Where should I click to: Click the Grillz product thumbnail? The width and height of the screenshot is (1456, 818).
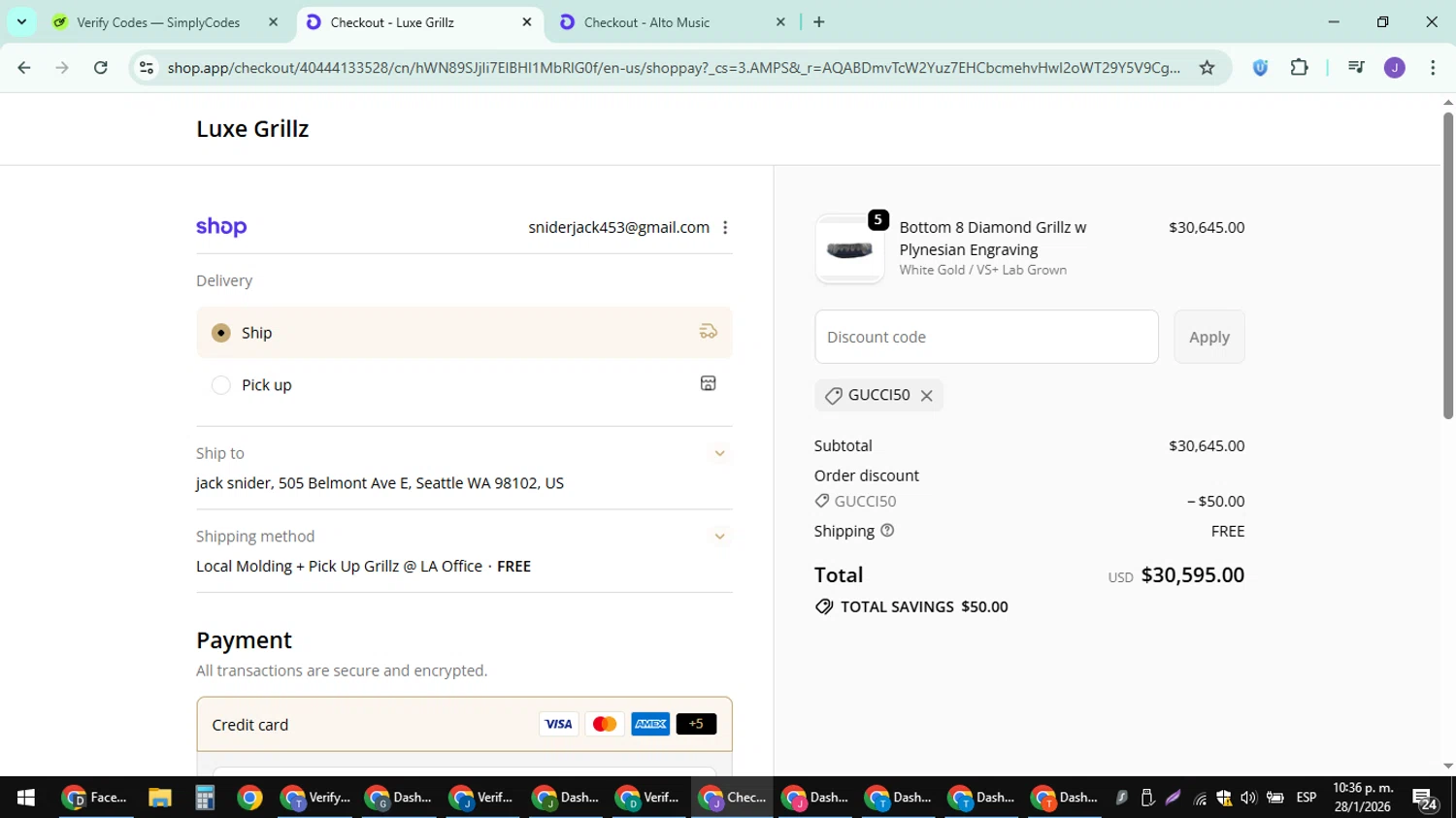coord(849,249)
